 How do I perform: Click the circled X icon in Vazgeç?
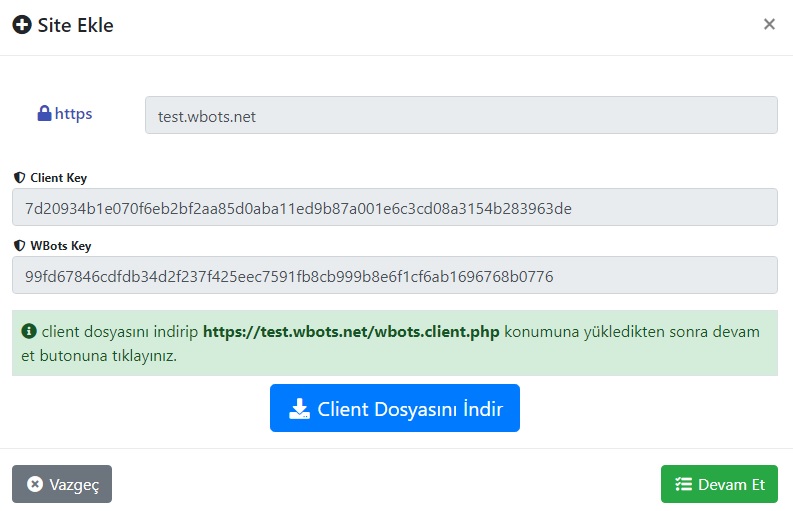tap(35, 484)
